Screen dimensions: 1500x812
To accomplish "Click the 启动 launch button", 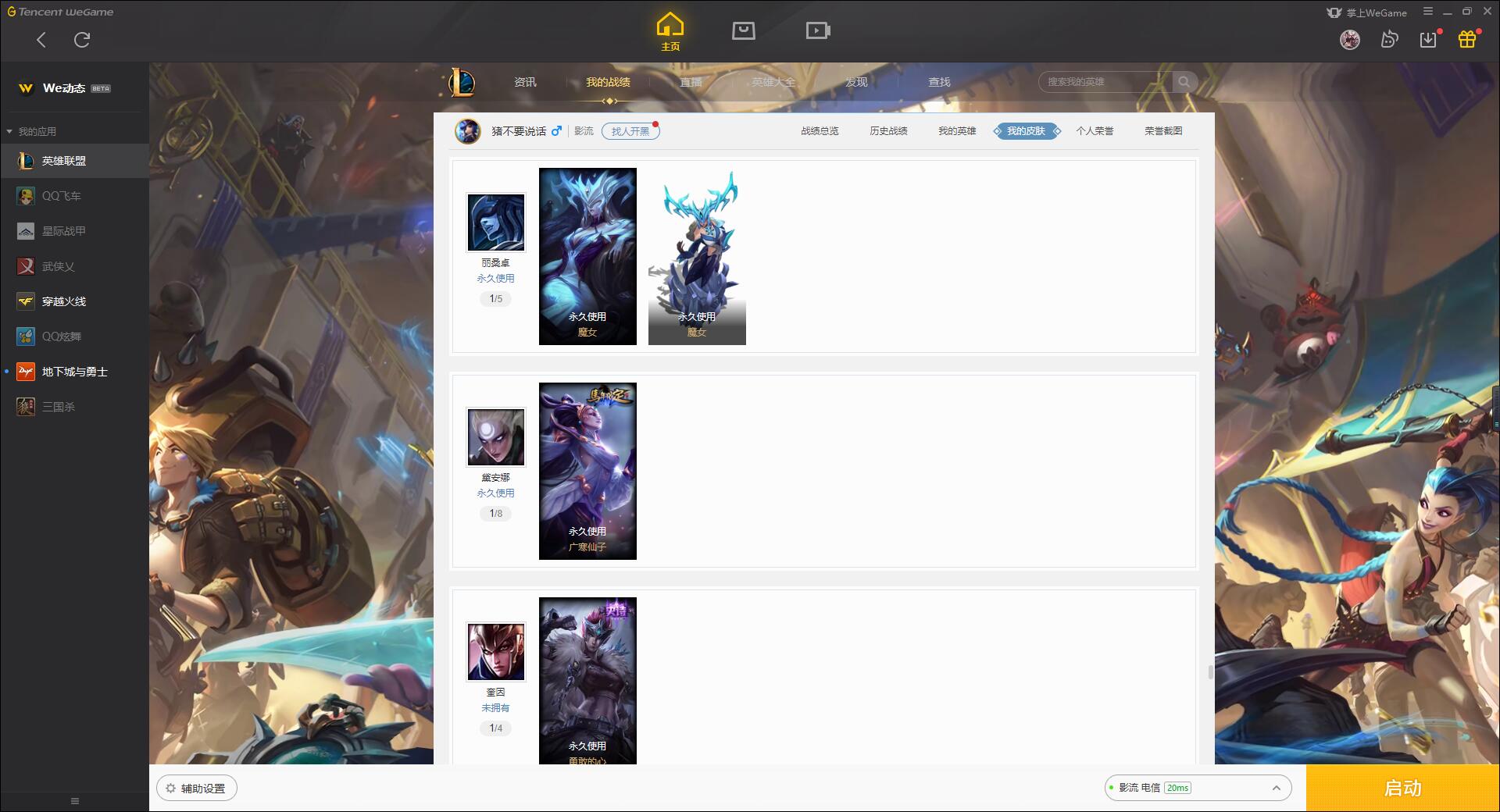I will 1402,789.
